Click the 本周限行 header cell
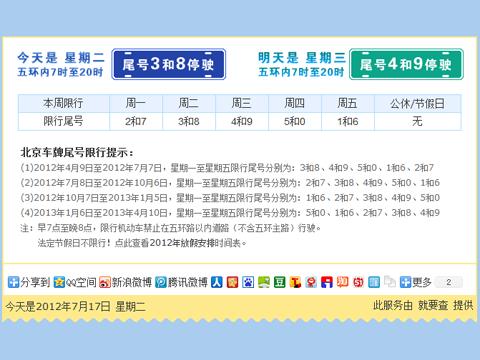The height and width of the screenshot is (360, 480). pos(63,103)
